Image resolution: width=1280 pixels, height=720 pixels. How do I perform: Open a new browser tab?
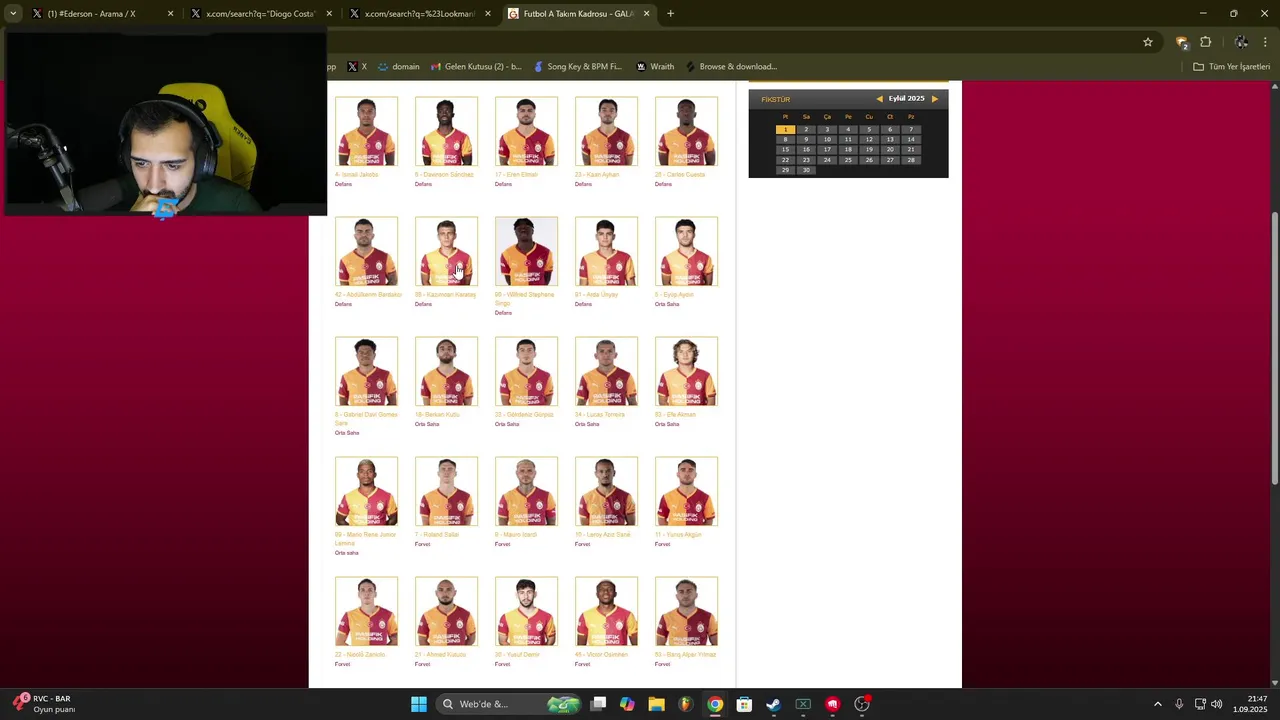click(670, 14)
